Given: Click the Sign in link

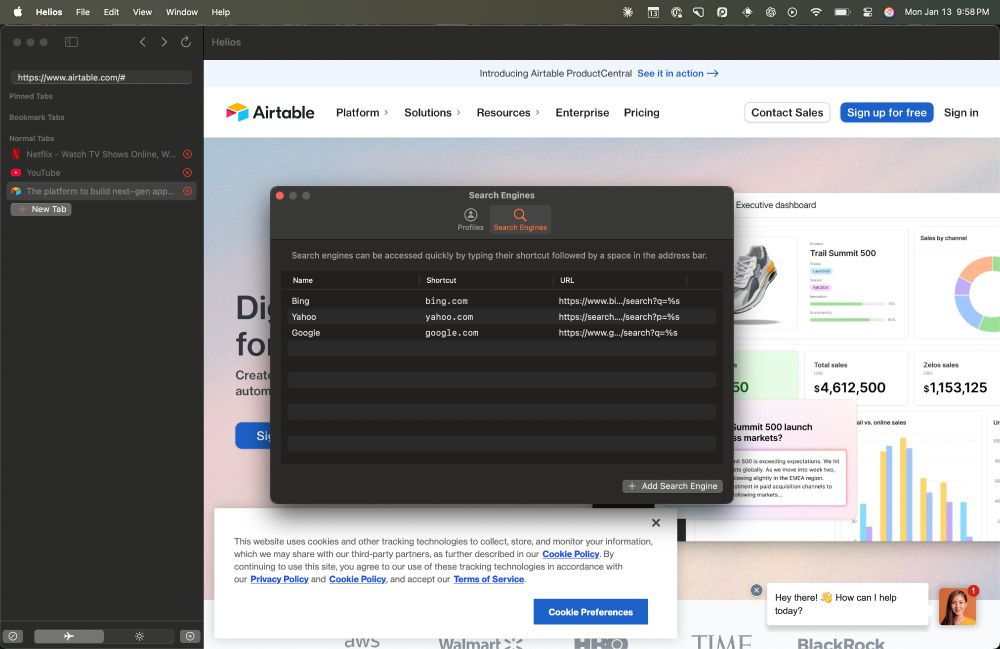Looking at the screenshot, I should point(961,113).
